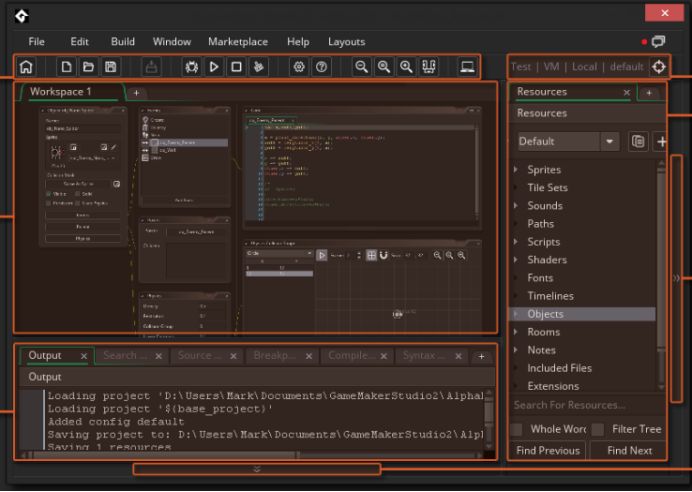The image size is (692, 492).
Task: Expand the Objects tree node
Action: [x=517, y=314]
